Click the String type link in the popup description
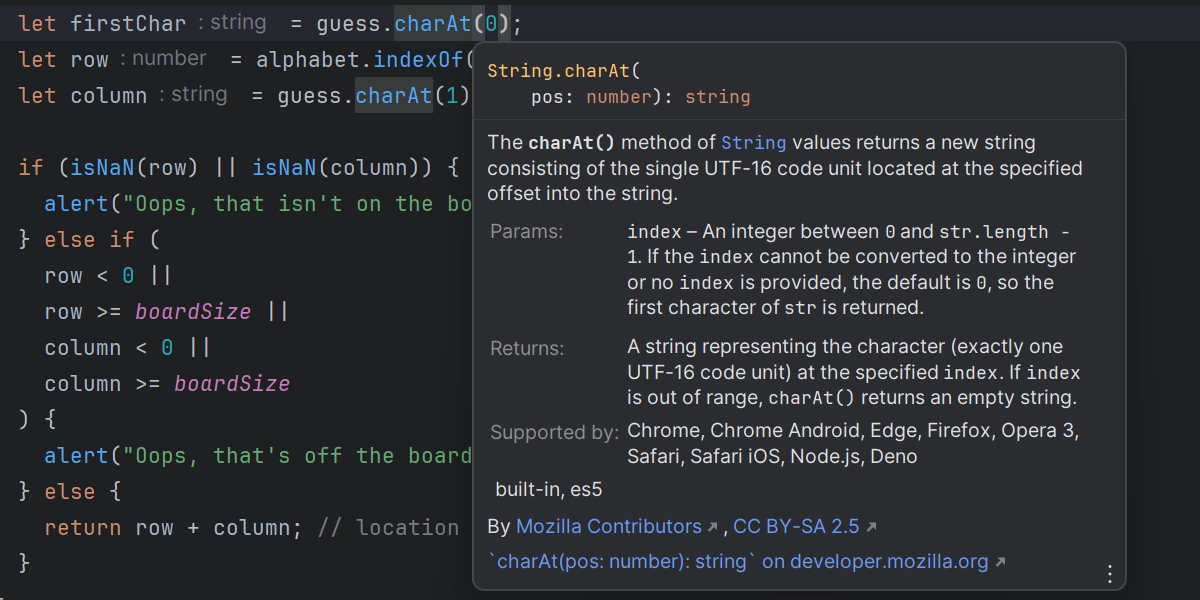The image size is (1200, 600). pyautogui.click(x=754, y=142)
